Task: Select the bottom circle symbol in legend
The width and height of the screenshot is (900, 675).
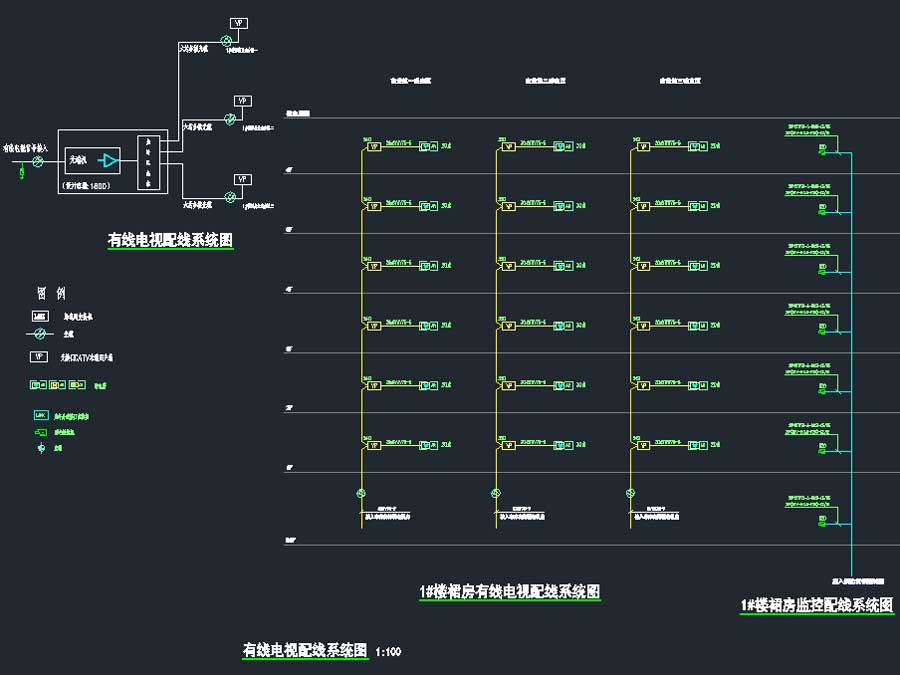Action: pos(41,448)
